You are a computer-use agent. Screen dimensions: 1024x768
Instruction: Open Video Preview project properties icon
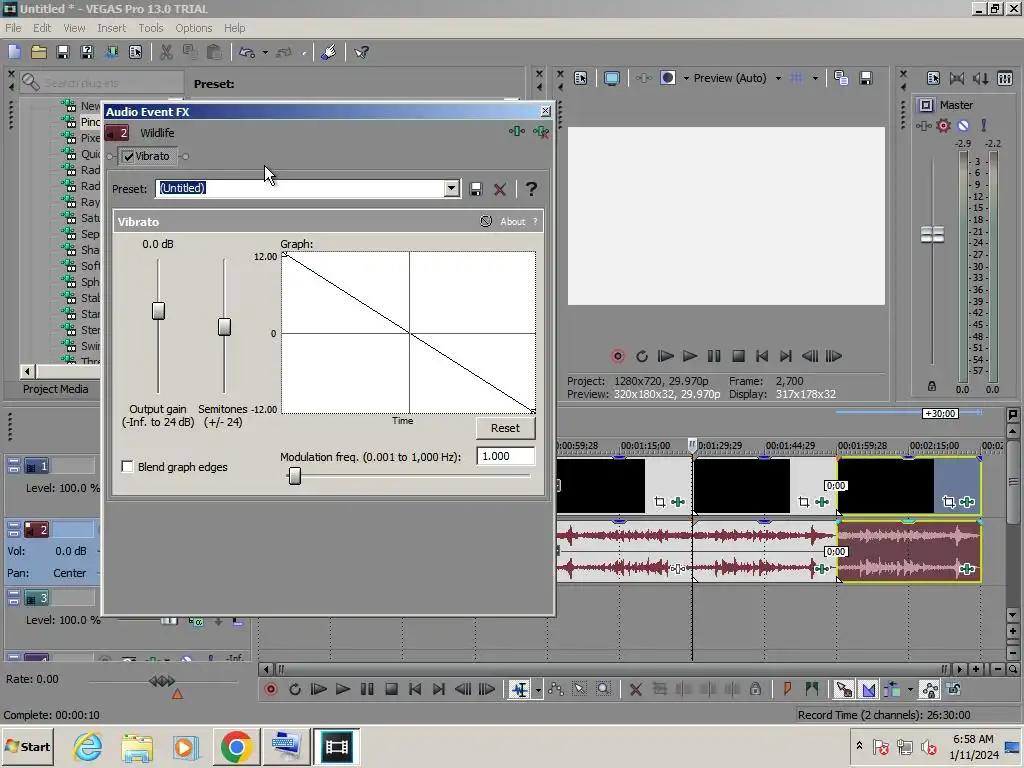coord(581,78)
